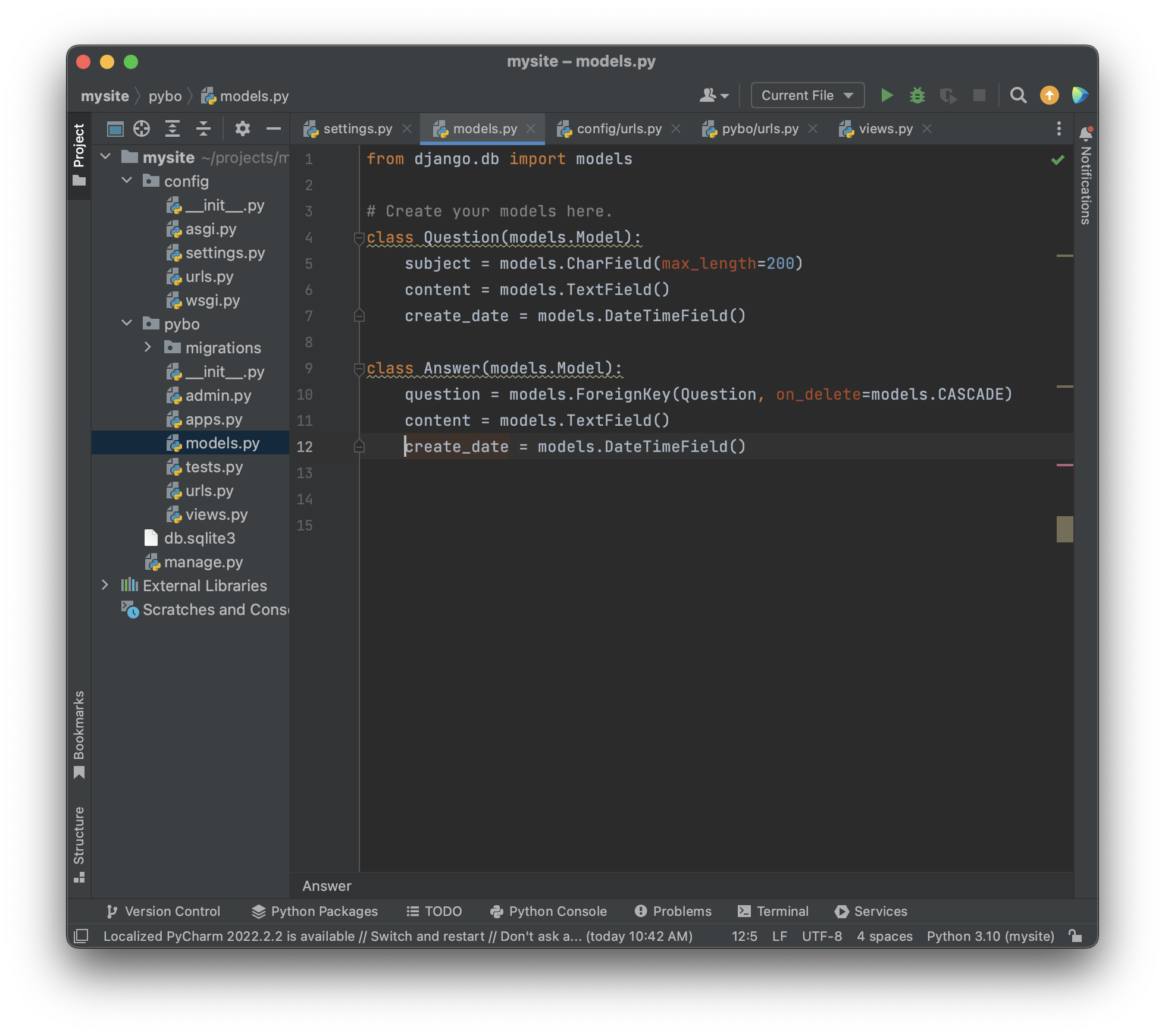Click the yellow warning marker in editor stripe
1165x1036 pixels.
coord(1064,256)
